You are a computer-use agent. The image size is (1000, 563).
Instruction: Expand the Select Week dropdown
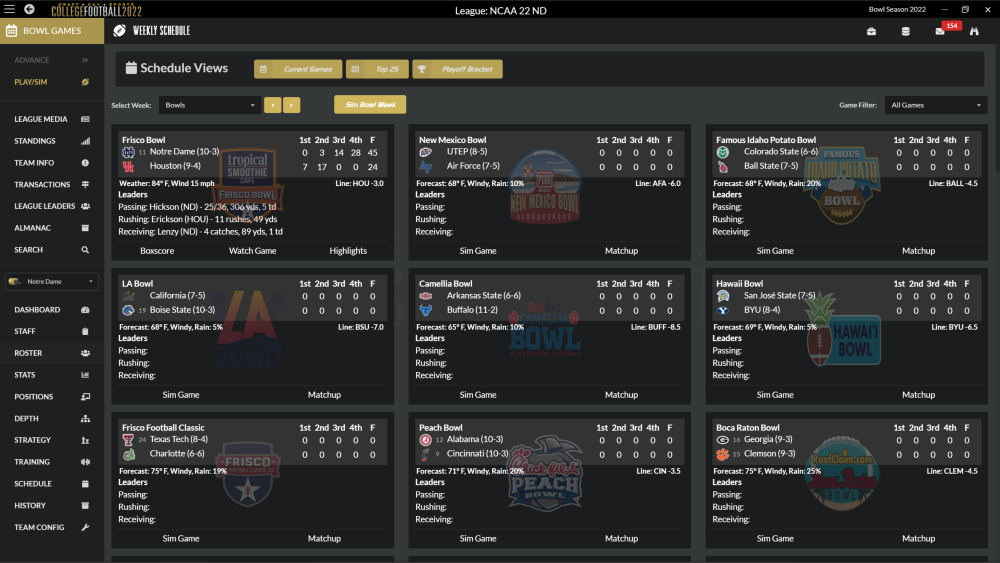[x=211, y=105]
